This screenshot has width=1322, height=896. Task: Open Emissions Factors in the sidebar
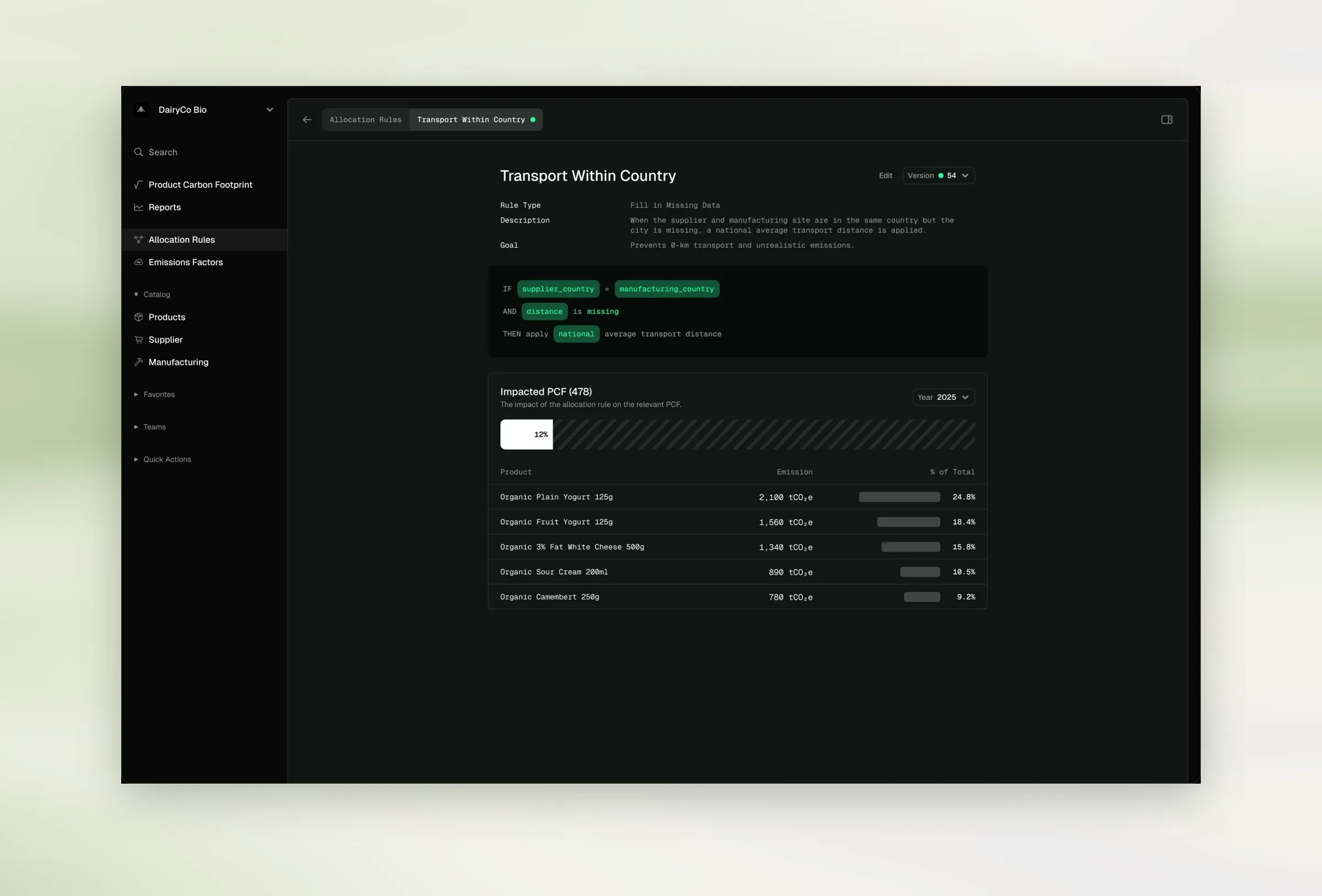click(x=204, y=262)
